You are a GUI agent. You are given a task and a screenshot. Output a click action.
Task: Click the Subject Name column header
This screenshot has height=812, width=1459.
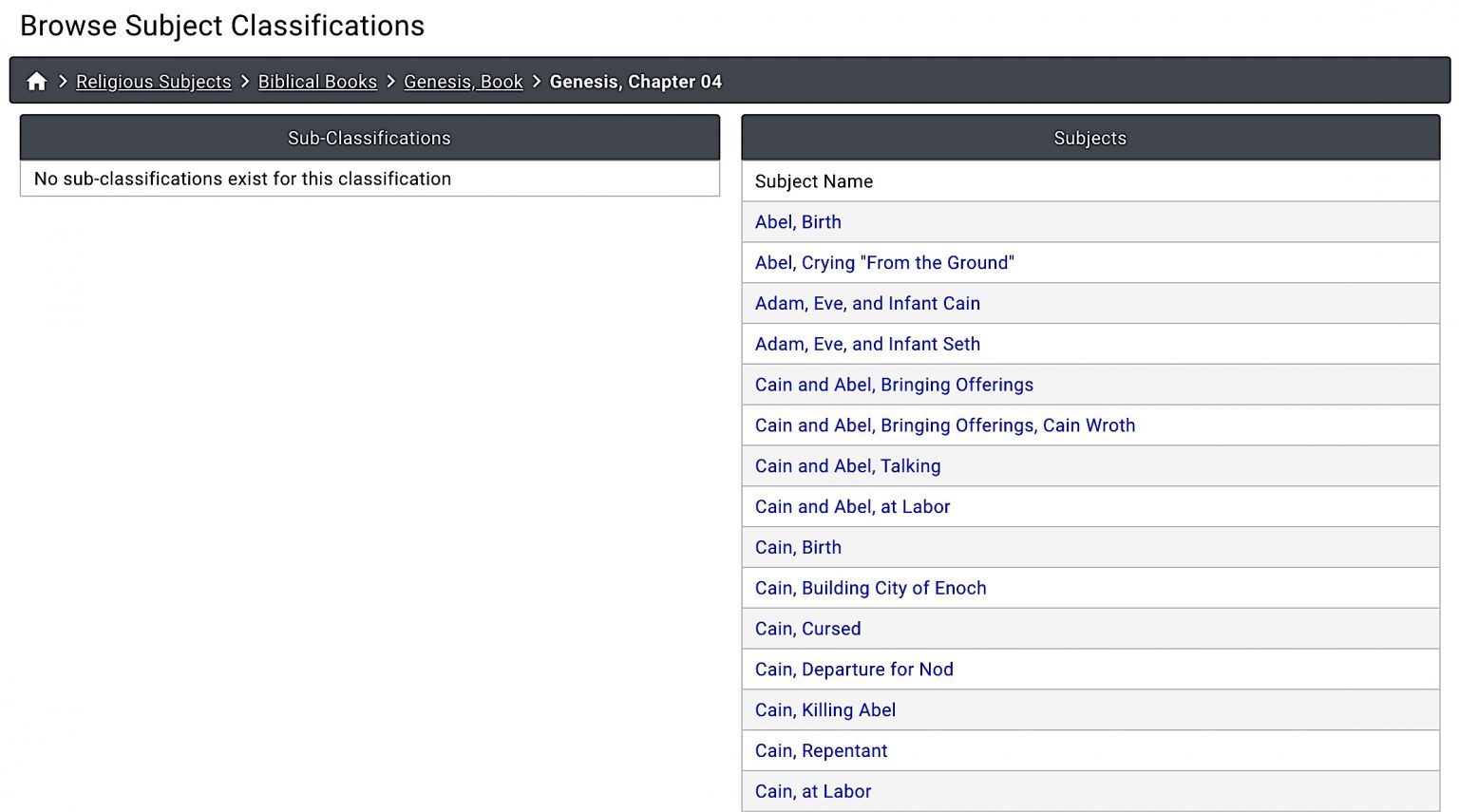(814, 181)
